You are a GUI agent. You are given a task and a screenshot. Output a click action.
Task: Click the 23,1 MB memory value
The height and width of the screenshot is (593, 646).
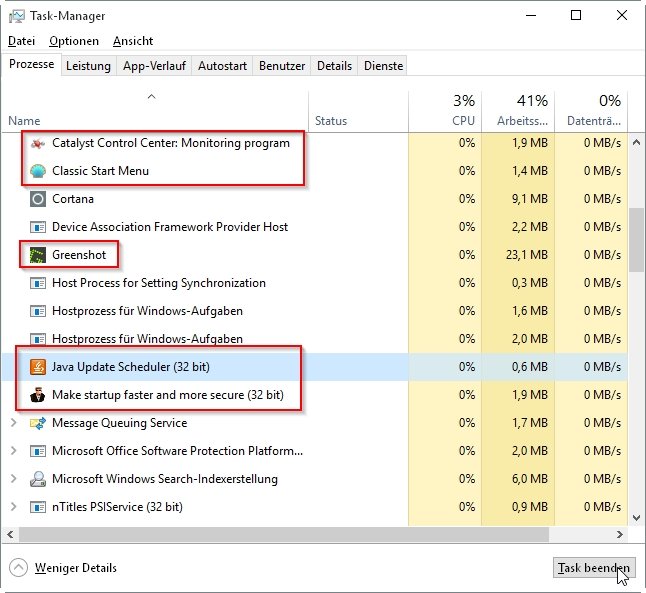coord(527,255)
